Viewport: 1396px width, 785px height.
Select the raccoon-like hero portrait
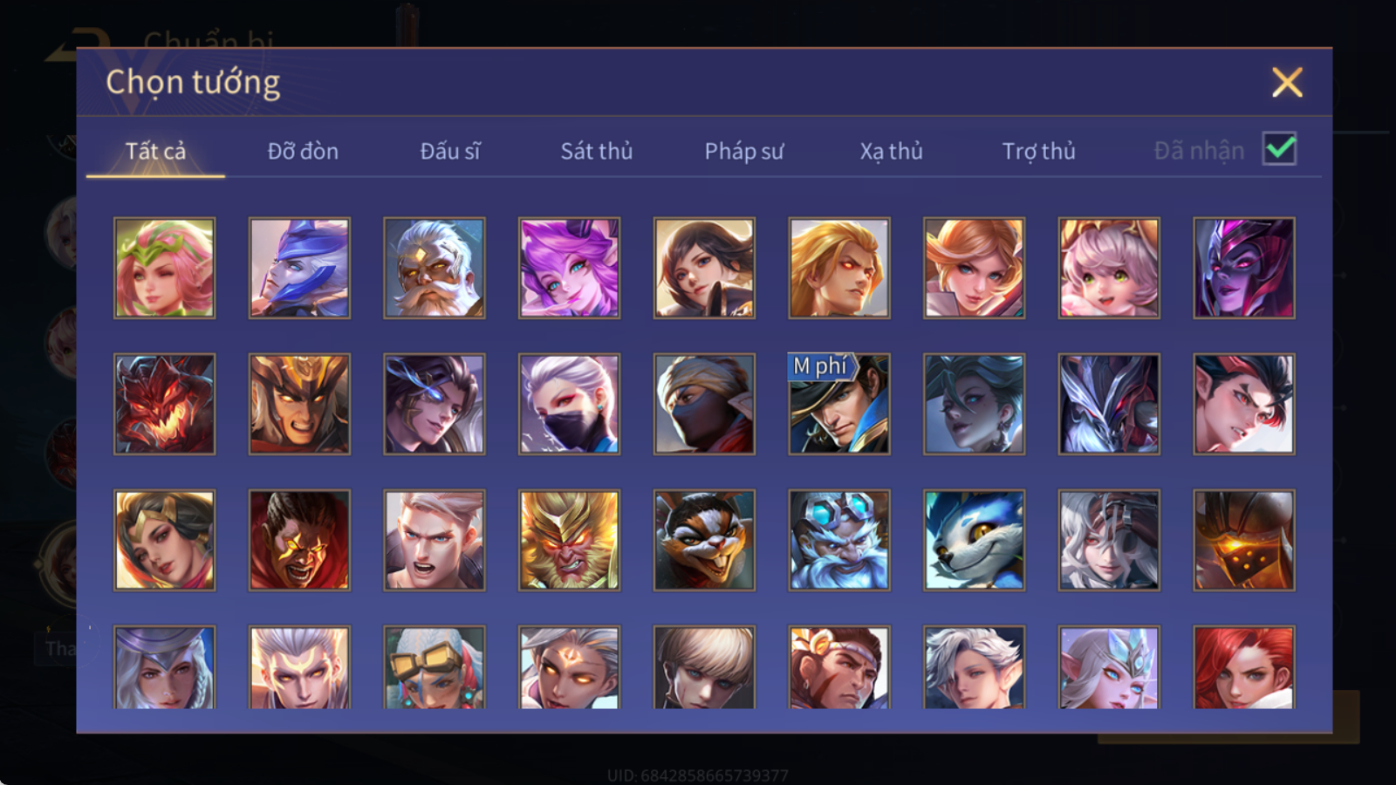coord(704,540)
